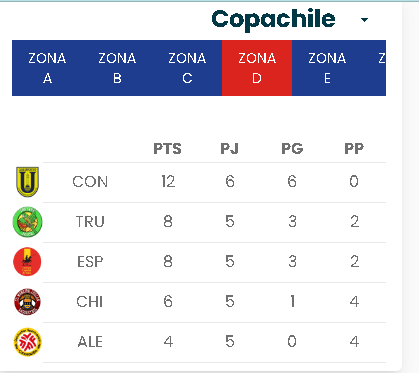Open the Copachile dropdown arrow
The width and height of the screenshot is (419, 373).
(x=364, y=20)
